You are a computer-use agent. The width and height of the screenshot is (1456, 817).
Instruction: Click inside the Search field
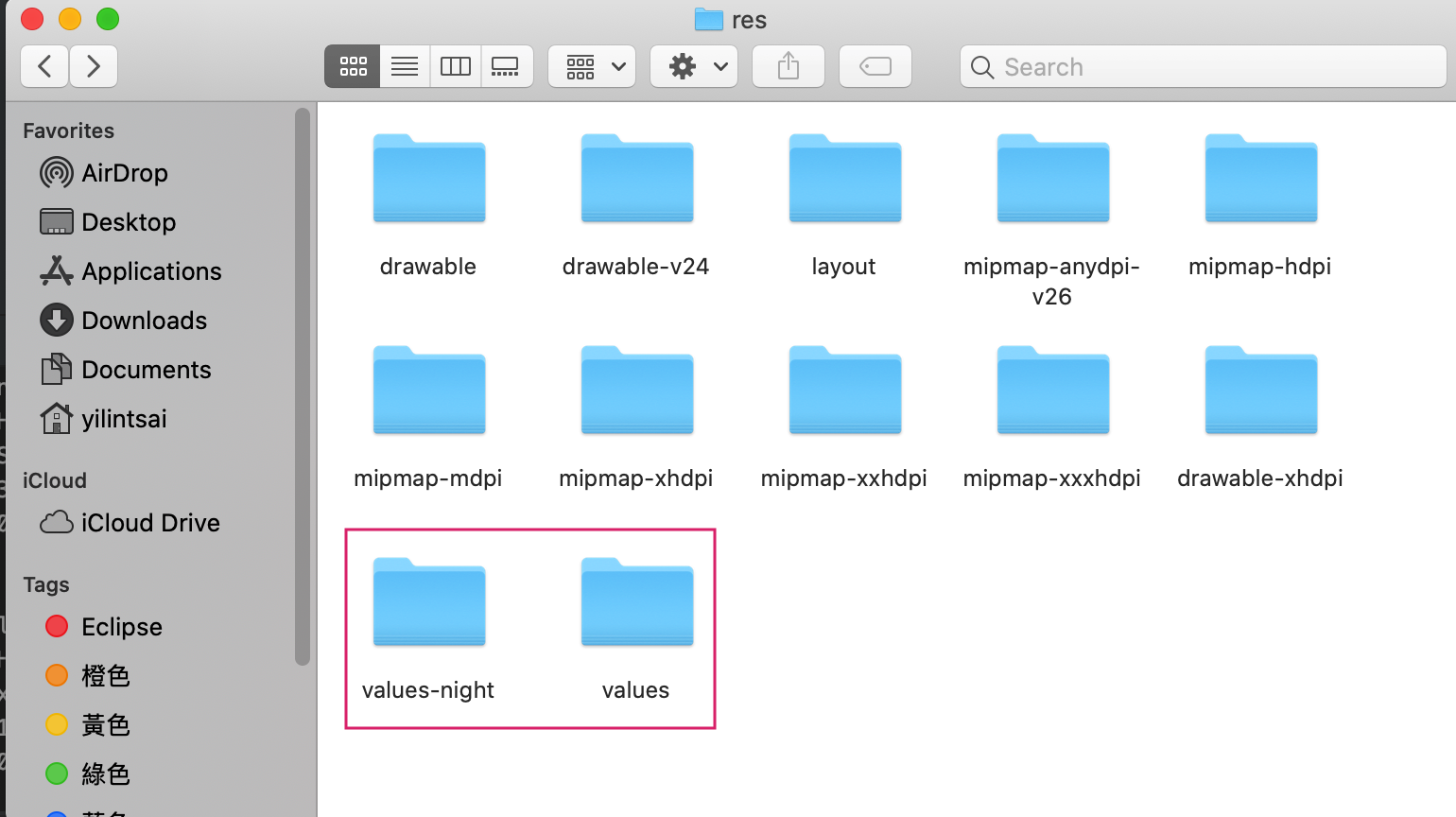[1210, 67]
